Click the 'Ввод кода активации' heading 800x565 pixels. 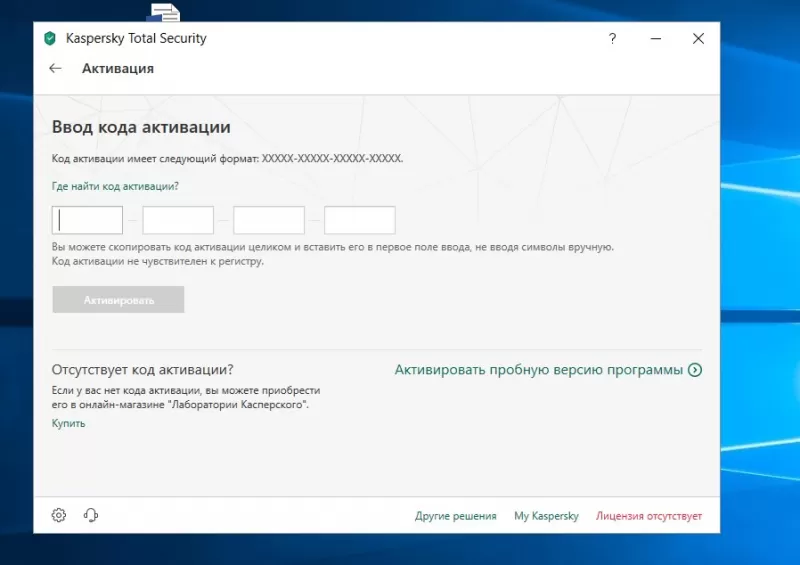(x=141, y=127)
